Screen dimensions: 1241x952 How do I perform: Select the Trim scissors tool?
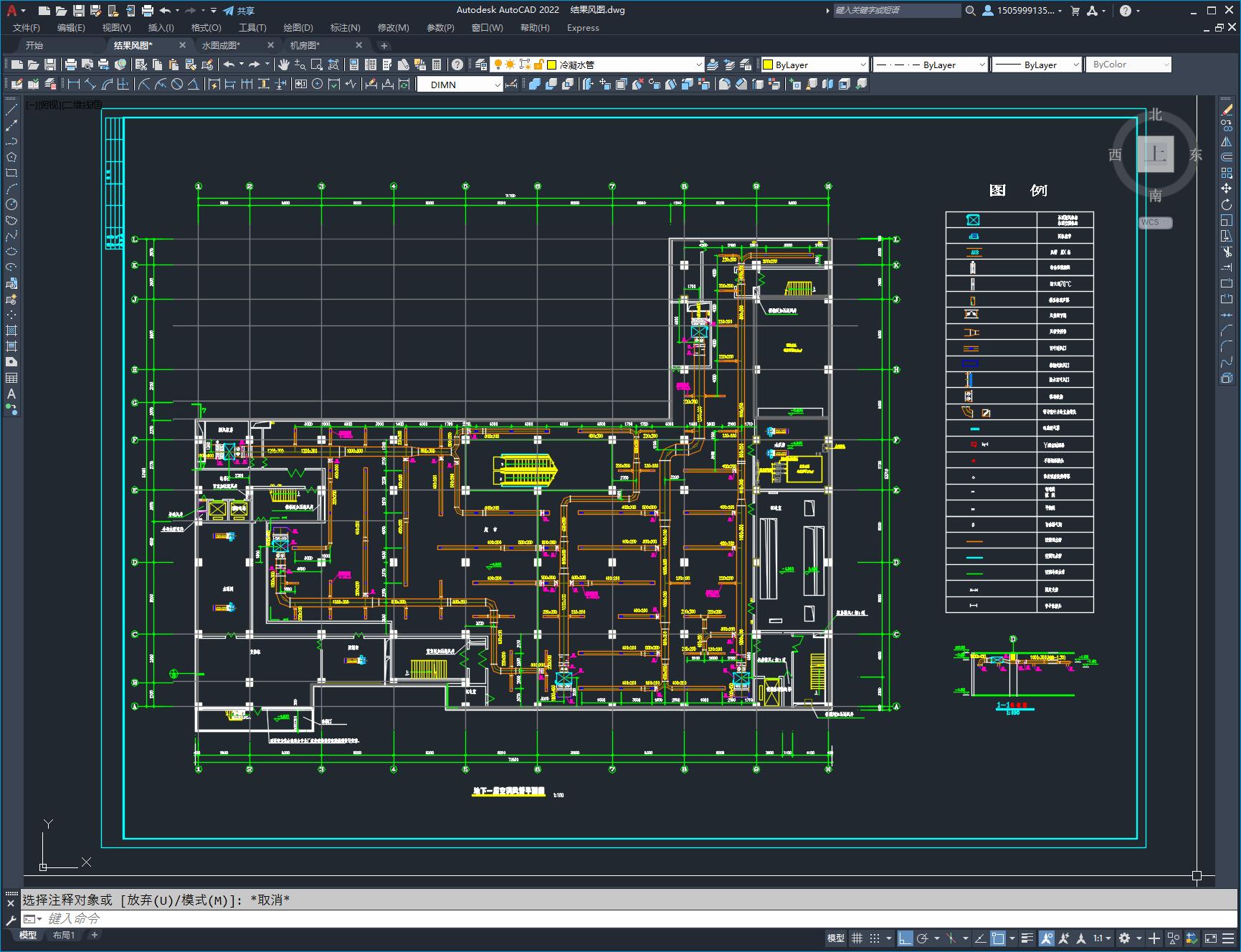(1227, 252)
